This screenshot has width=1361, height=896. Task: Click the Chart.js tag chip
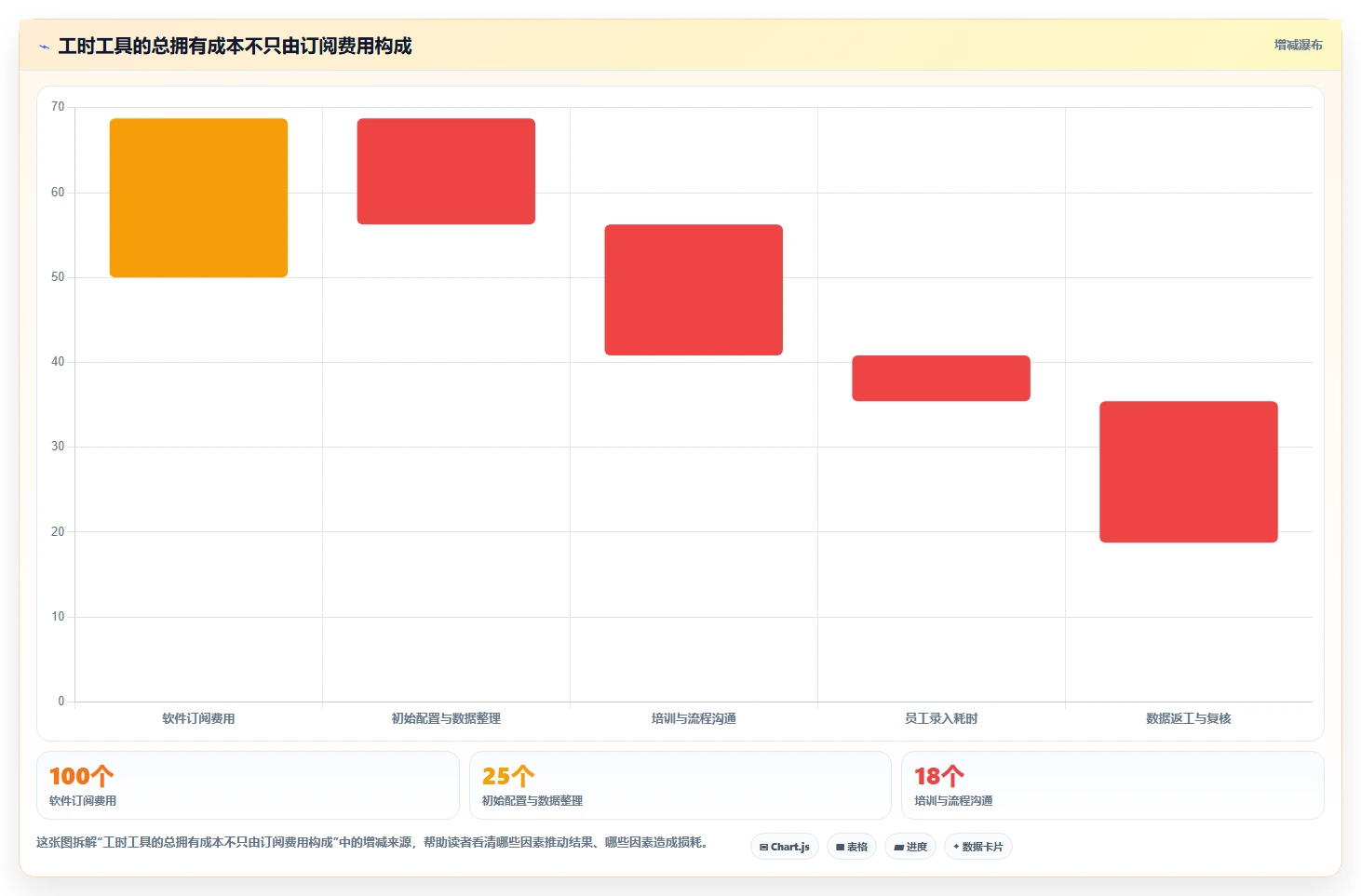785,847
